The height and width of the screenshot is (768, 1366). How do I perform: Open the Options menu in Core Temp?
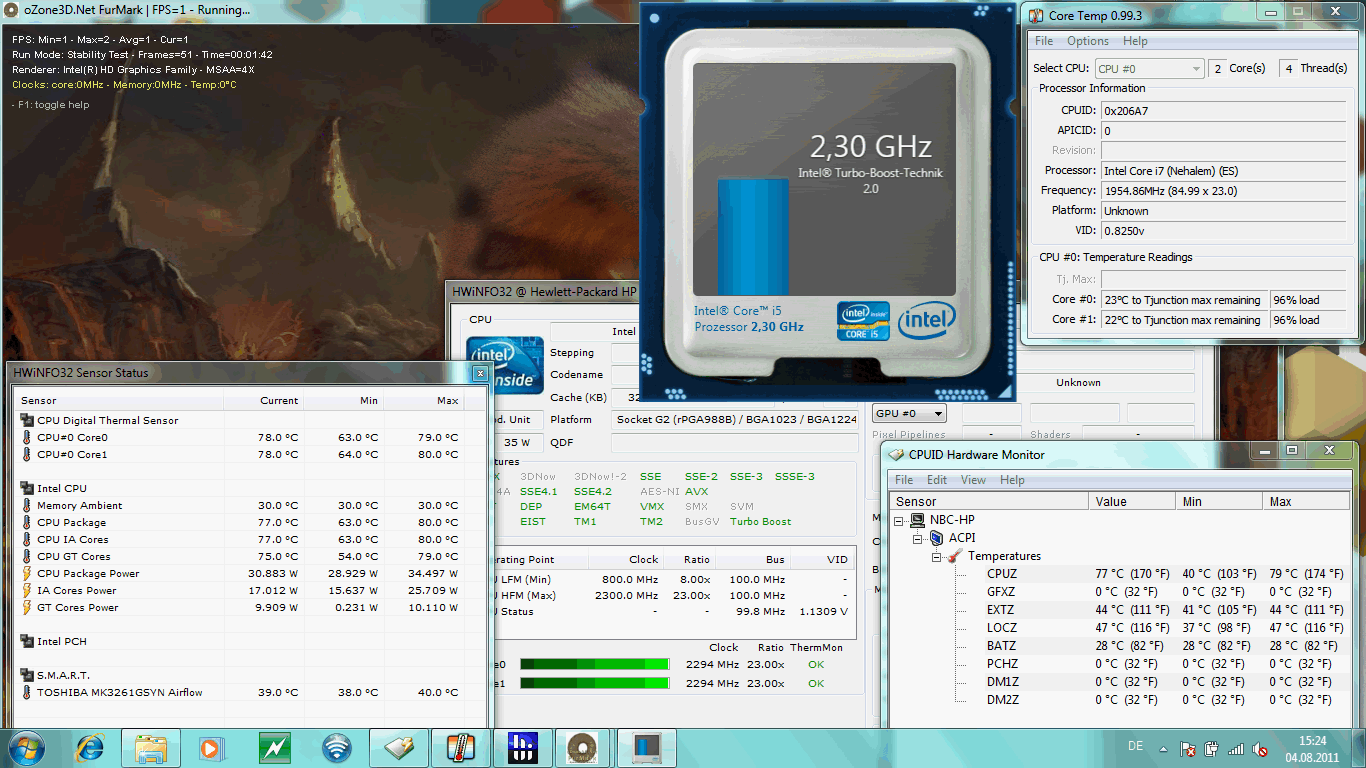(1087, 41)
